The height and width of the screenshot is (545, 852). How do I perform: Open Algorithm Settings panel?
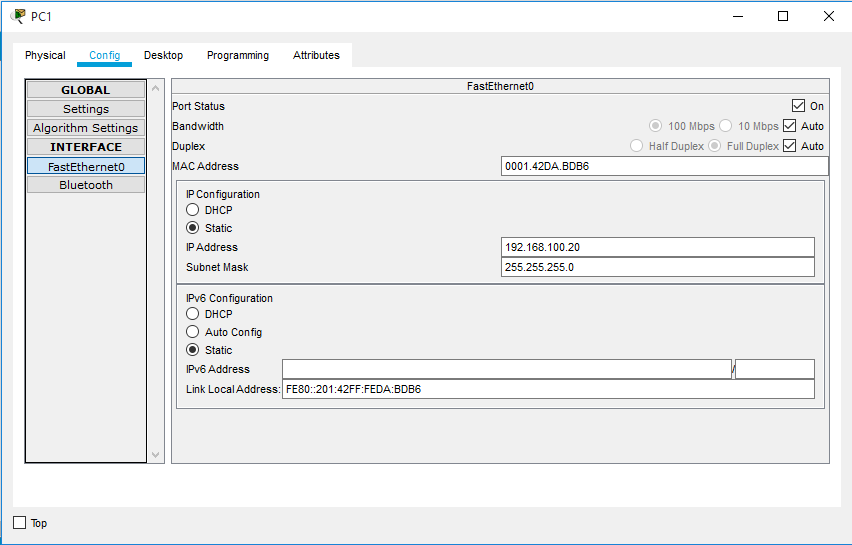point(86,128)
